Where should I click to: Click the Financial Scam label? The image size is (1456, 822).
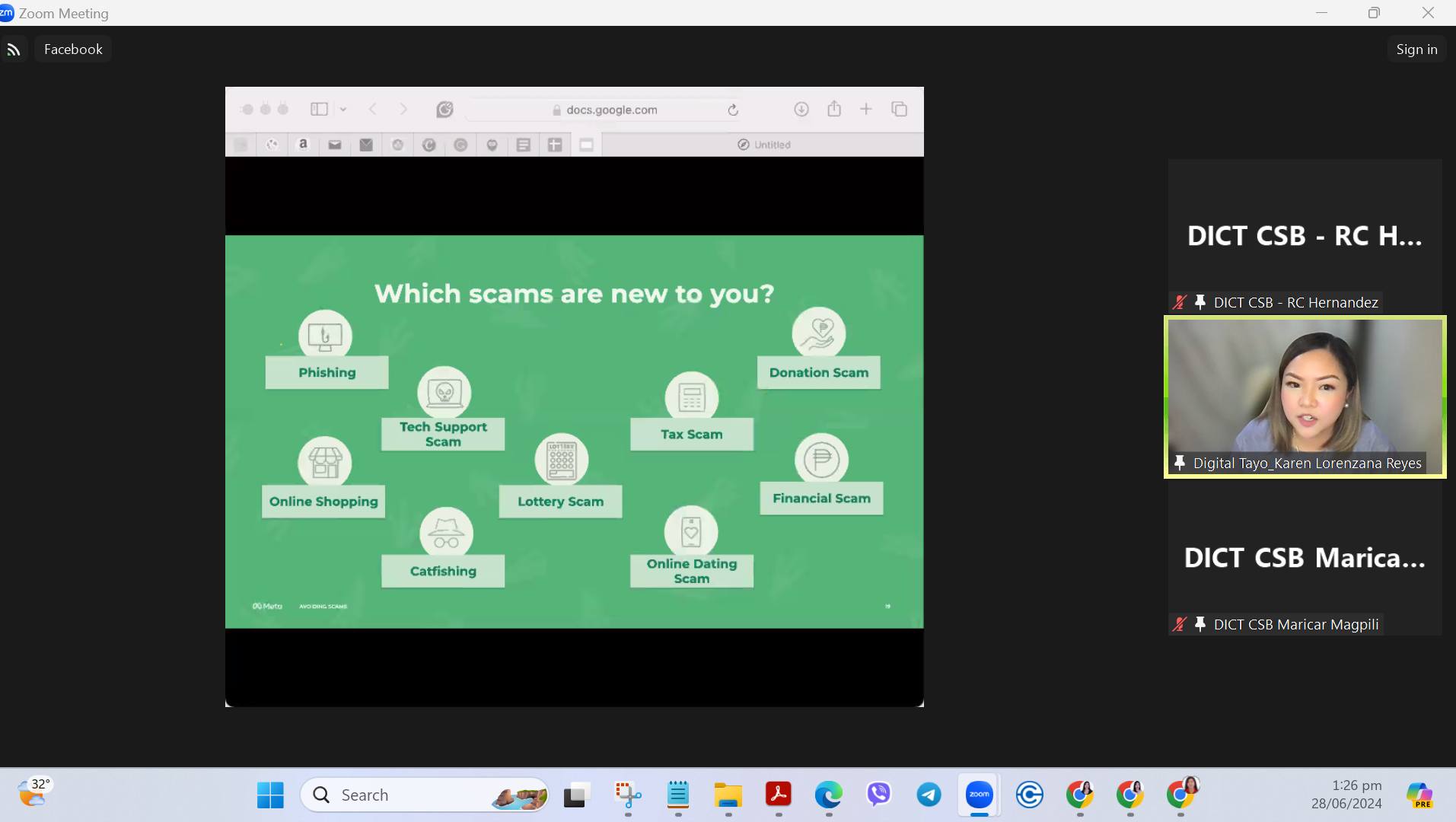pyautogui.click(x=821, y=499)
